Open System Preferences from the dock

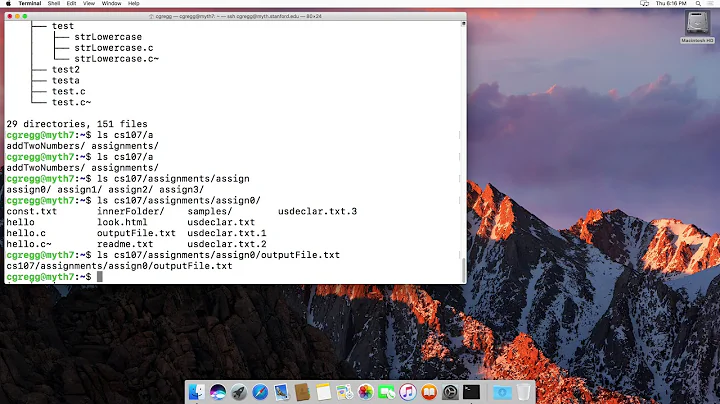click(x=450, y=392)
